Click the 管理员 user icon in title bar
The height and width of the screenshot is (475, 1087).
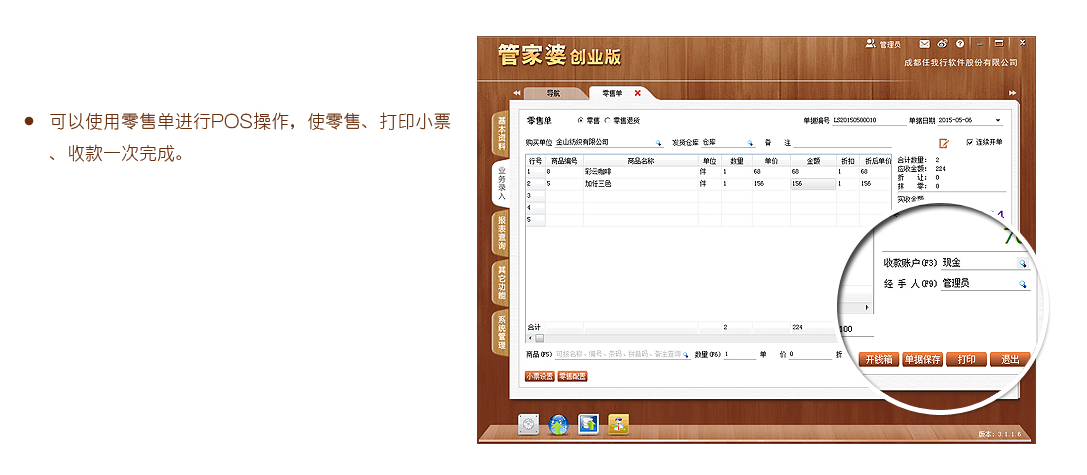coord(869,44)
